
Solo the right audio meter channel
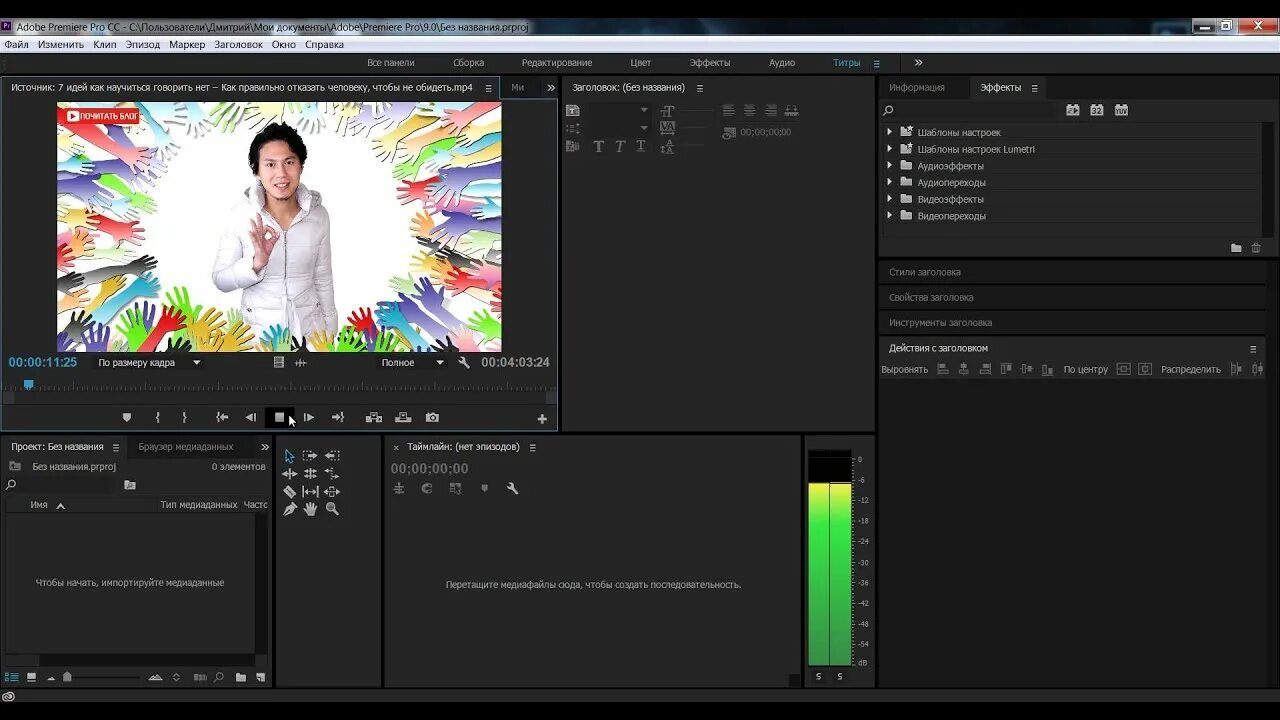[x=840, y=677]
